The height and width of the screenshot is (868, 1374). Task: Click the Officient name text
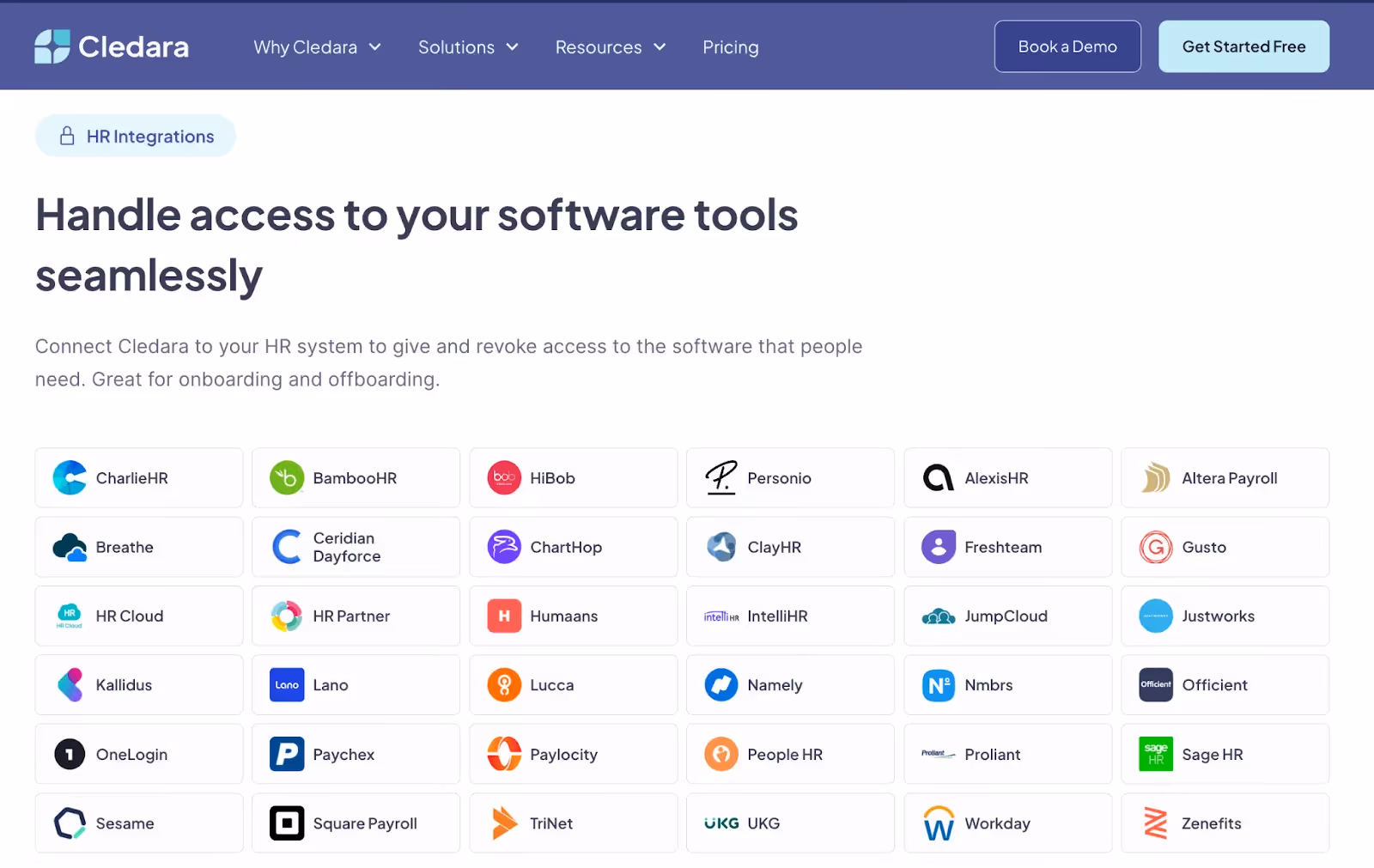[1214, 685]
